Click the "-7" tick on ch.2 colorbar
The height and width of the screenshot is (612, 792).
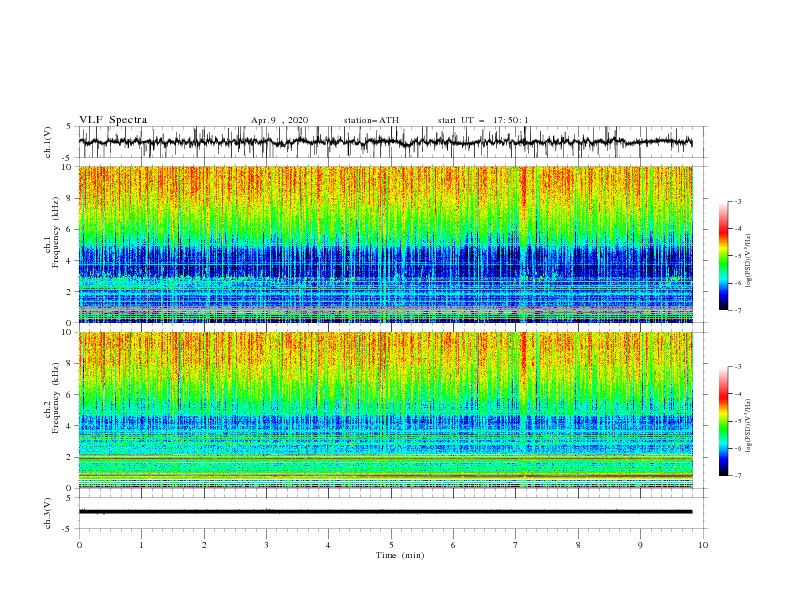[738, 476]
